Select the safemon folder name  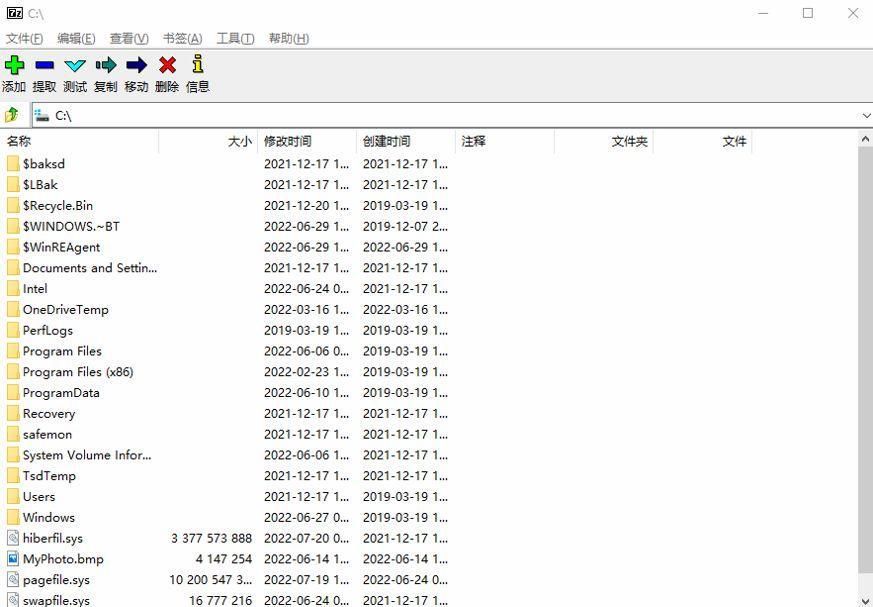point(47,434)
